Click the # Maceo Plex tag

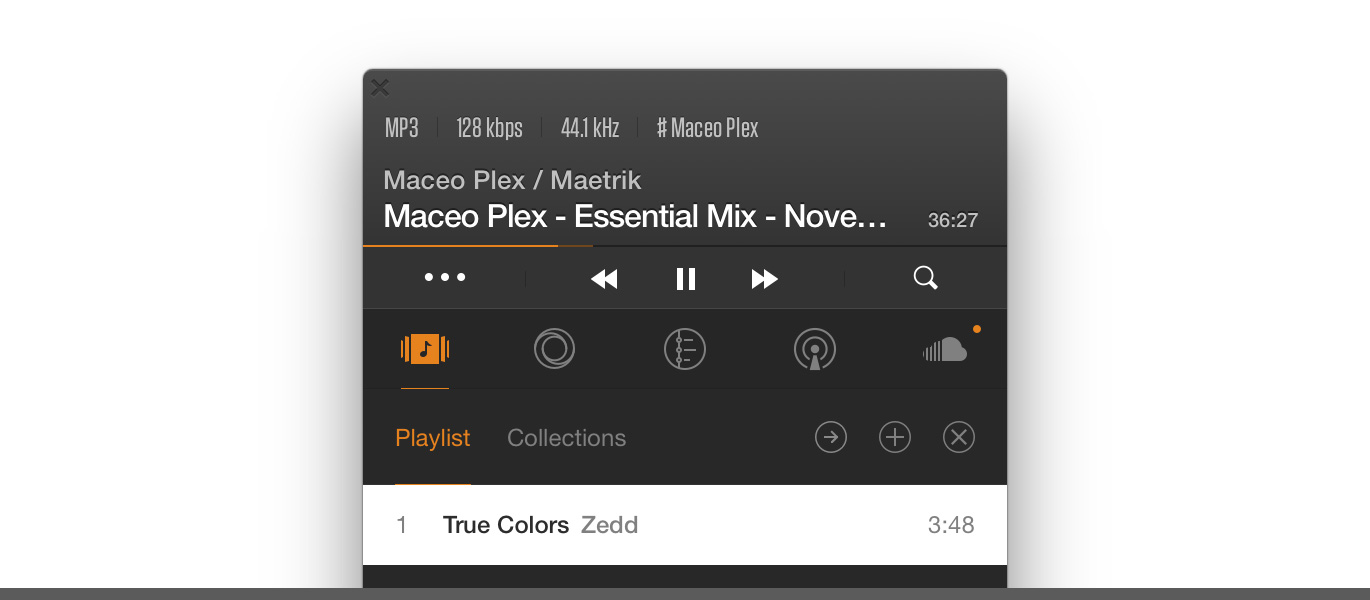pyautogui.click(x=708, y=128)
